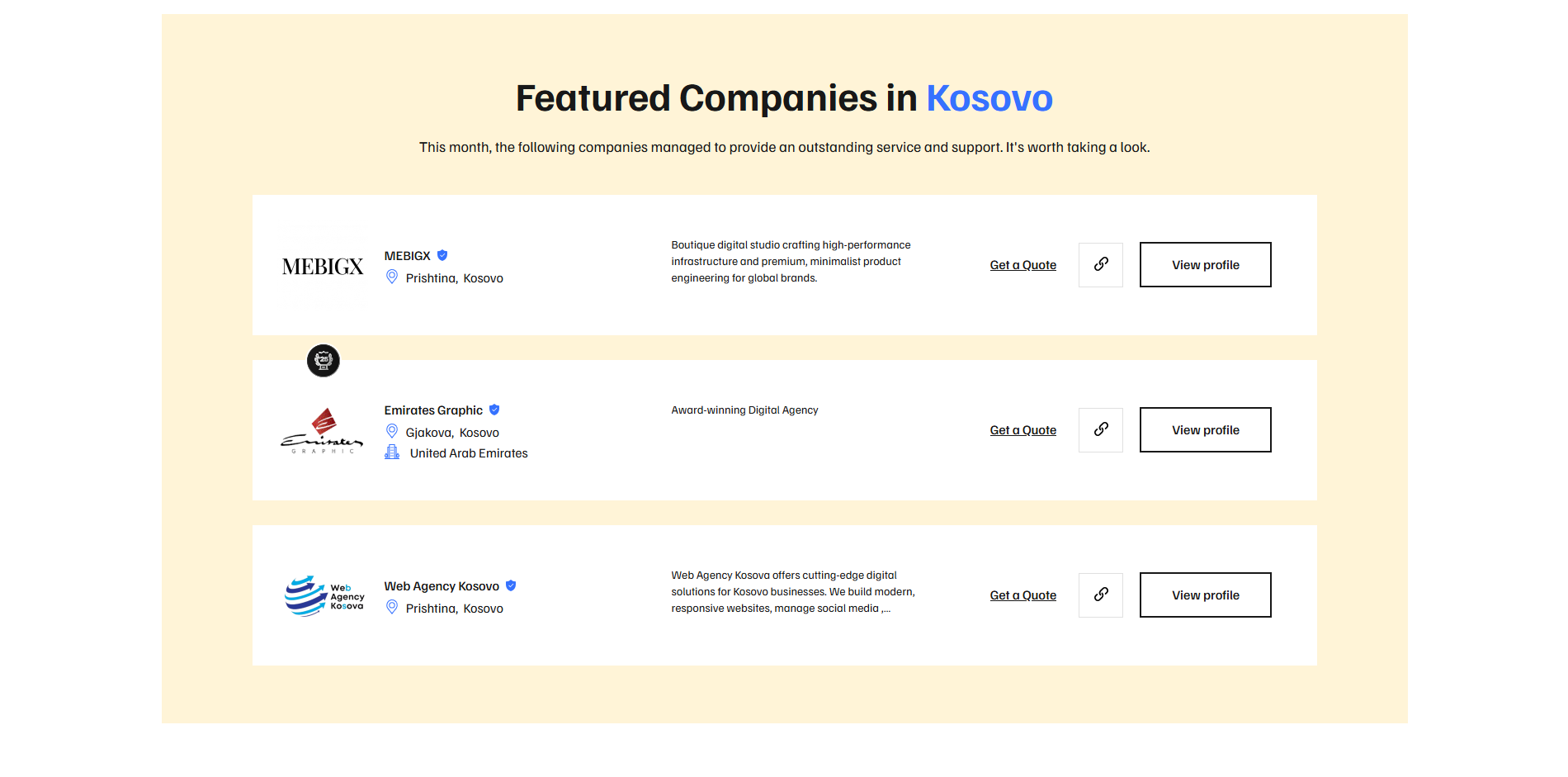Open Emirates Graphic website link icon
Viewport: 1568px width, 777px height.
[x=1100, y=429]
